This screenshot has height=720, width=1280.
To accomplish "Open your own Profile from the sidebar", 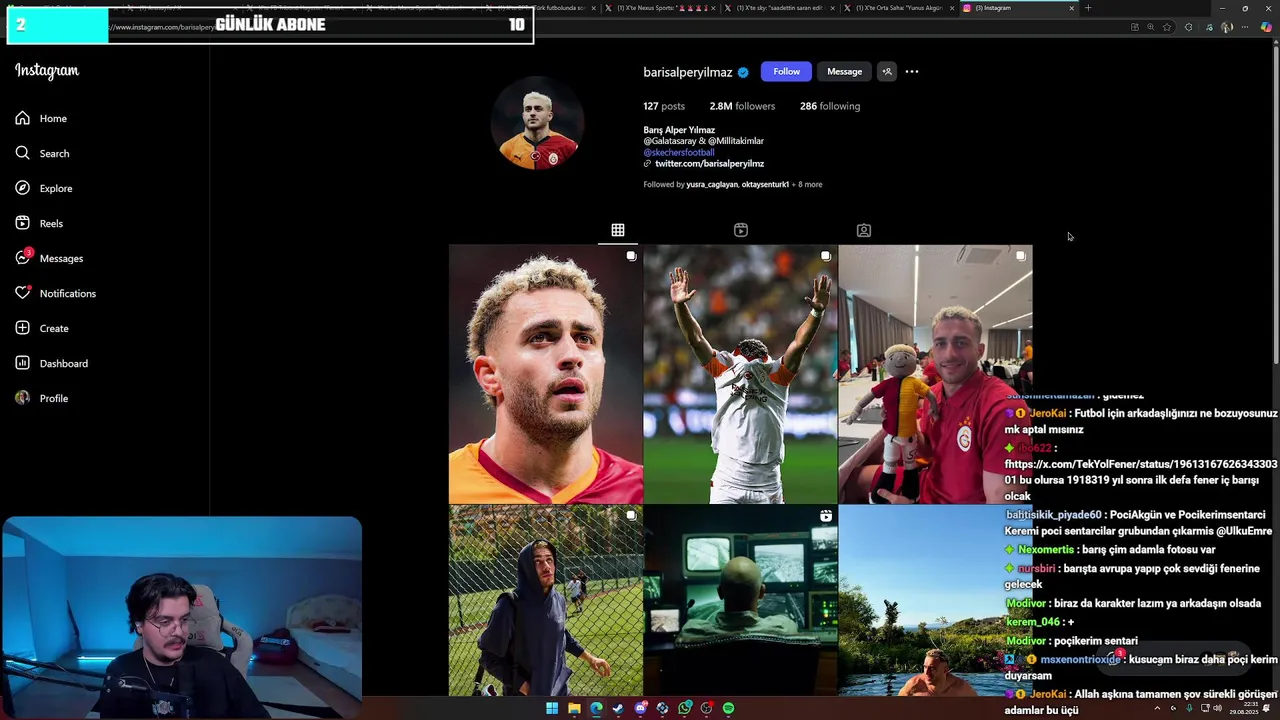I will point(41,398).
